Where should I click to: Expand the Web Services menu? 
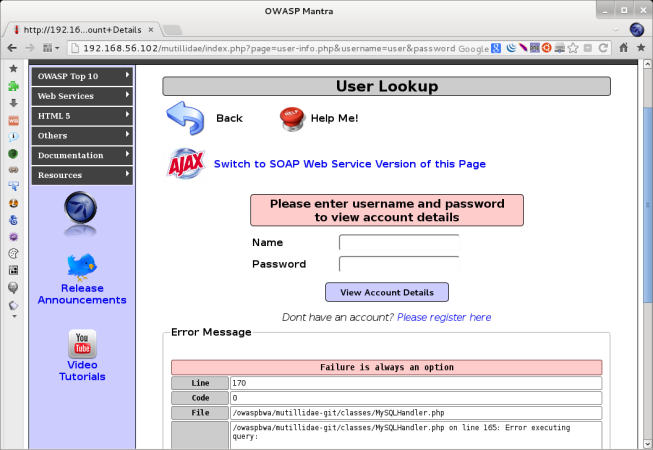(x=82, y=96)
